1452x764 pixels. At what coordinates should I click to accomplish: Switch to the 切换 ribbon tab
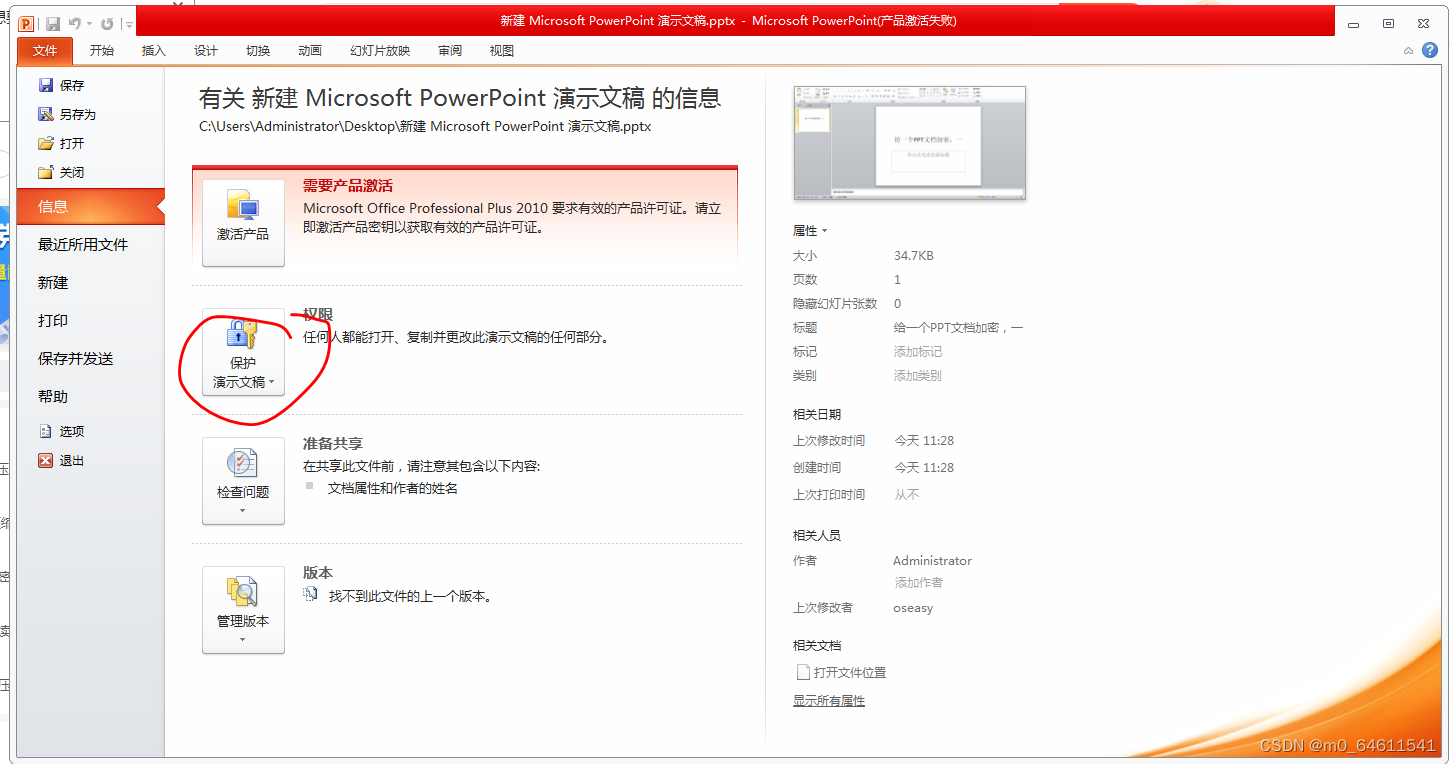[x=258, y=51]
